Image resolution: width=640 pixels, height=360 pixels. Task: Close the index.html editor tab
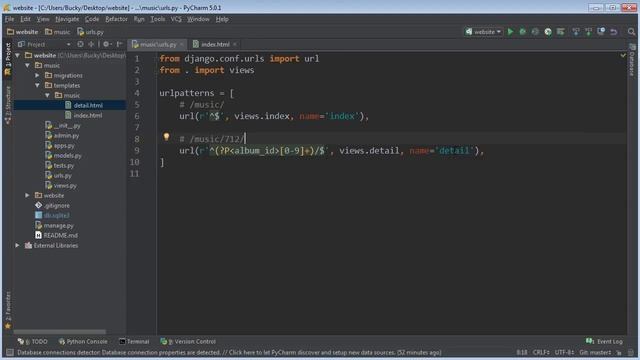click(235, 44)
